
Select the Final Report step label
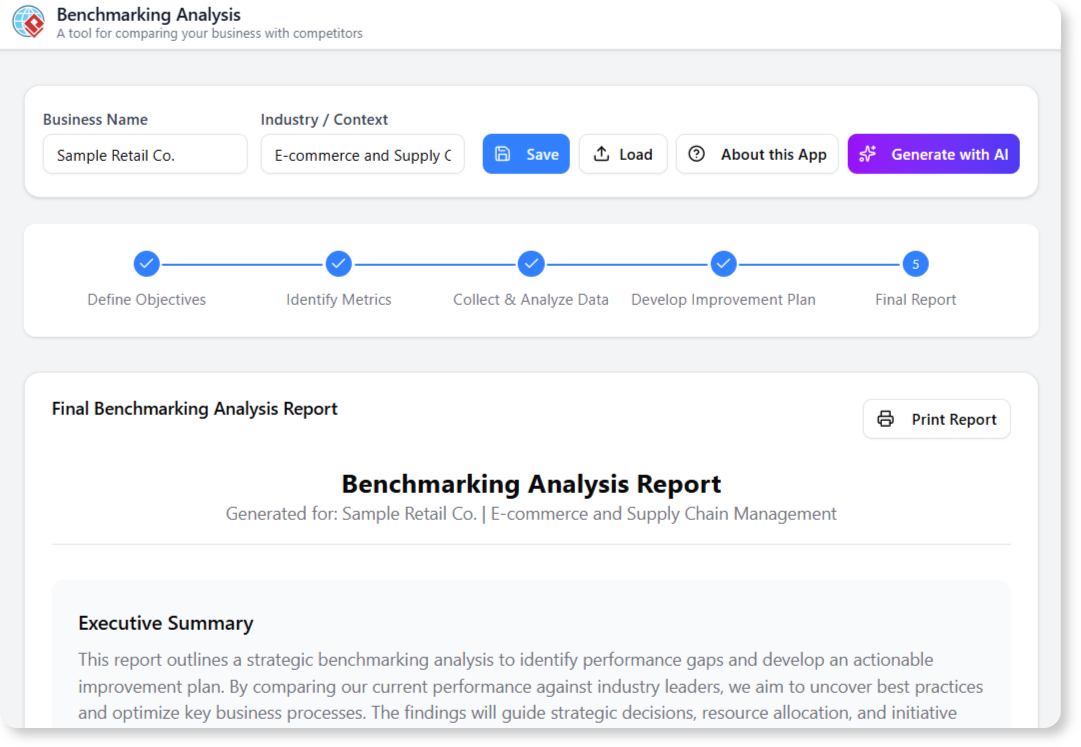click(x=916, y=300)
